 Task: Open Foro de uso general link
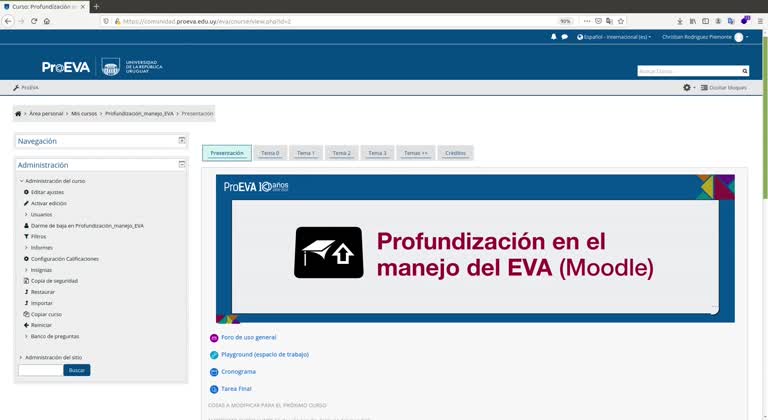[x=248, y=337]
